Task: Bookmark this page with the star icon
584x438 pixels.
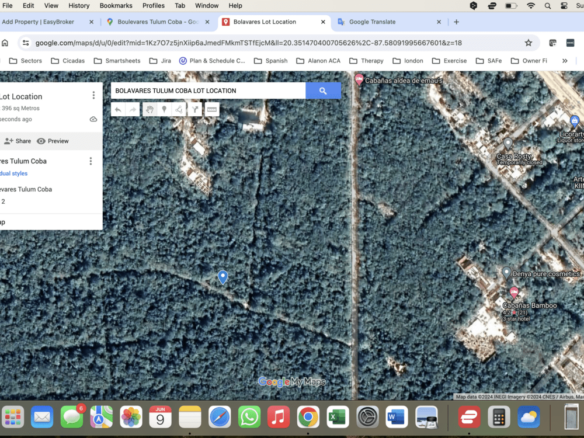Action: (528, 43)
